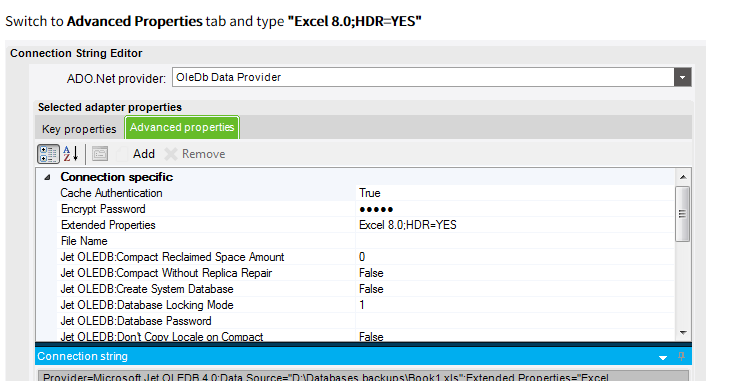The image size is (730, 381).
Task: Click the grayed Remove button
Action: click(x=195, y=154)
